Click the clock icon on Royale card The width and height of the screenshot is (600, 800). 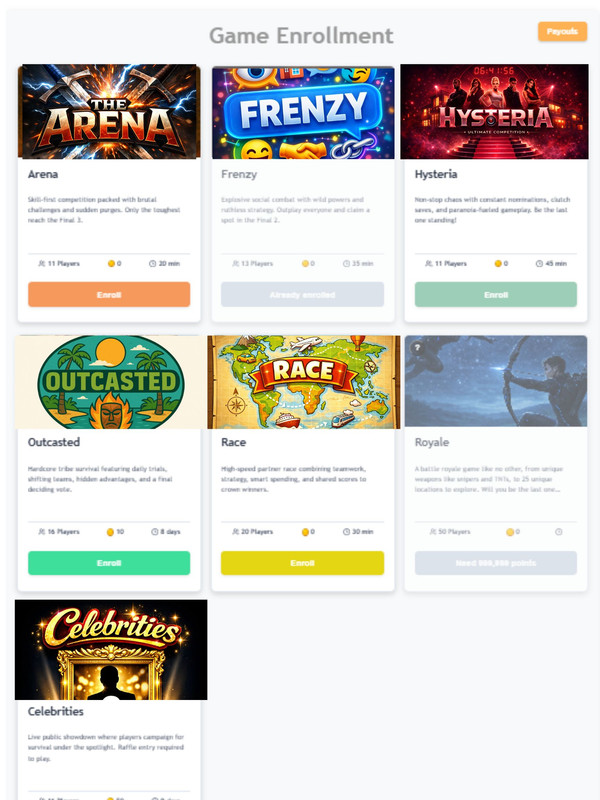[x=559, y=532]
